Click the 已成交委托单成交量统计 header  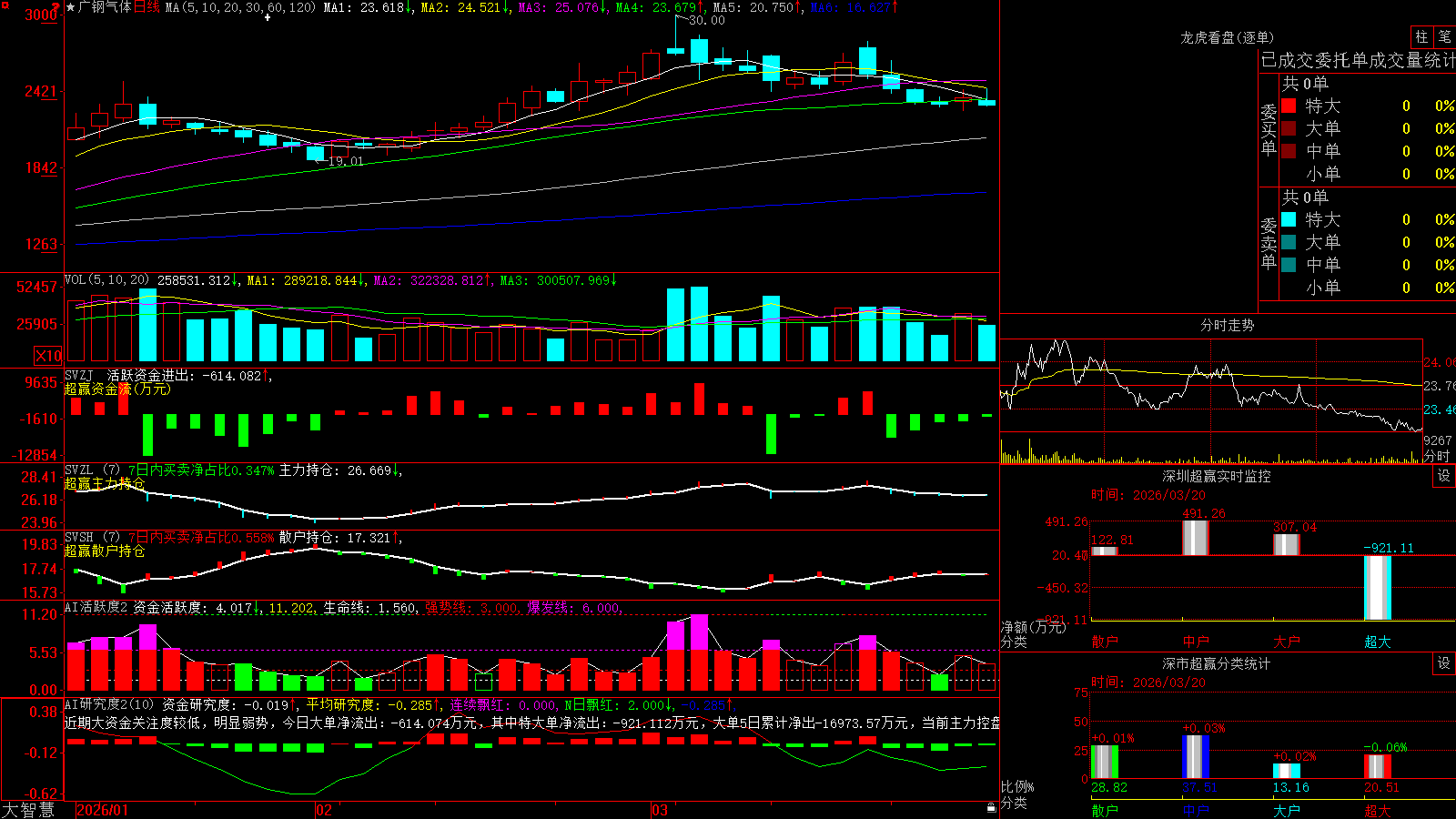pos(1358,60)
